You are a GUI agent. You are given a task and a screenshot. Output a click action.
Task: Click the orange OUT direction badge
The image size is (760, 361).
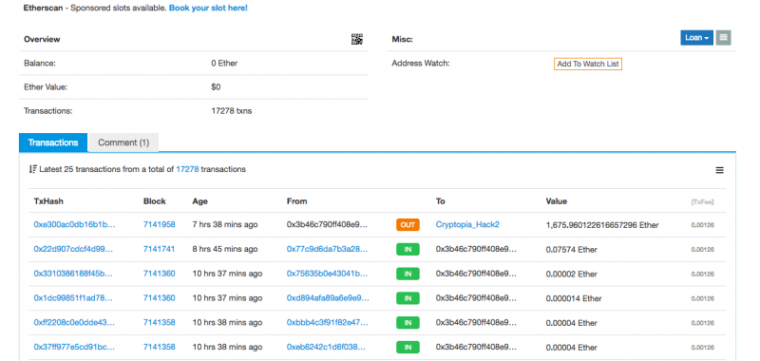(408, 225)
